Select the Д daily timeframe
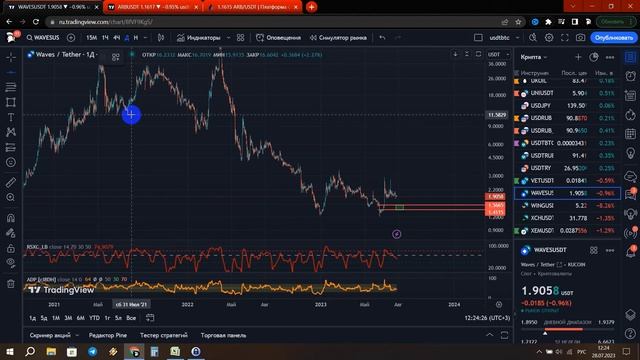This screenshot has width=640, height=360. (x=127, y=38)
